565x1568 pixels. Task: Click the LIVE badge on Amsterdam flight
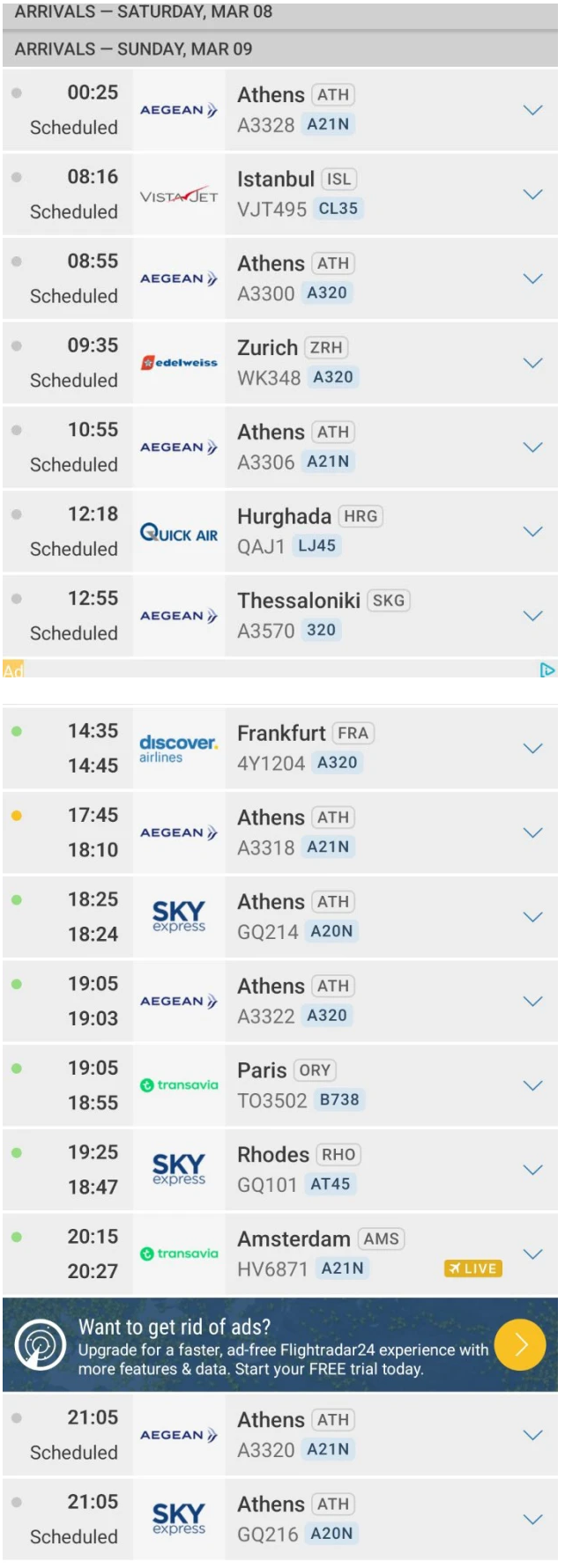[473, 1268]
